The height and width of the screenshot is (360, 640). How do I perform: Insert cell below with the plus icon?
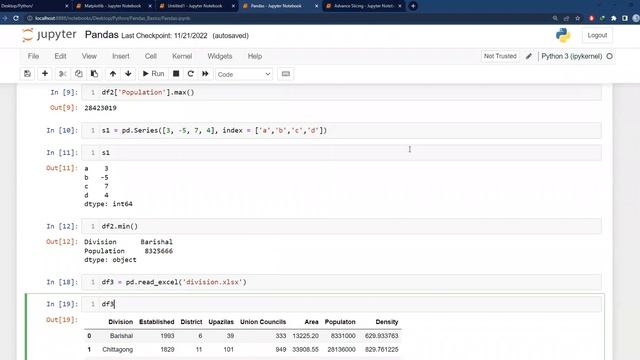[45, 74]
